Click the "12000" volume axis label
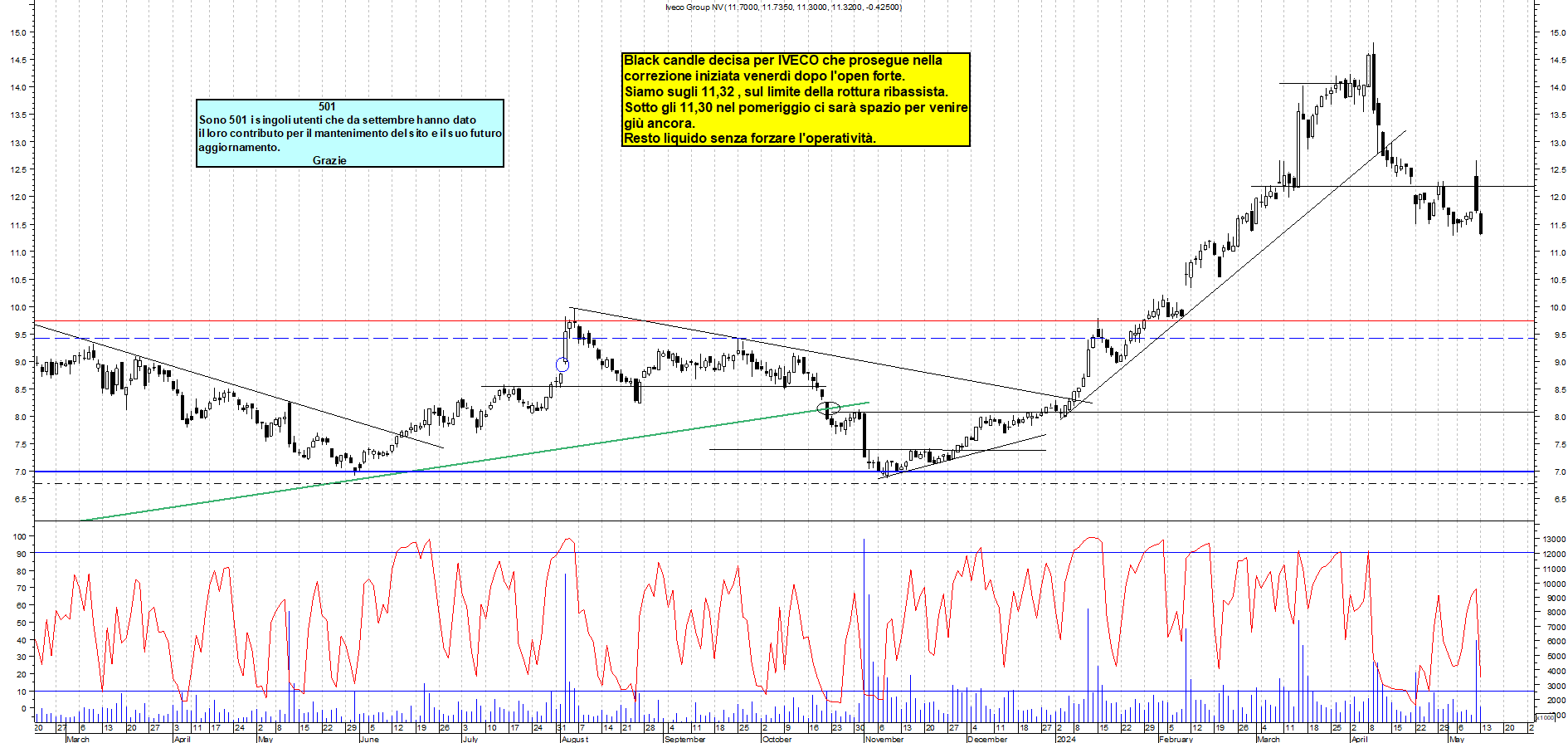Image resolution: width=1568 pixels, height=743 pixels. point(1554,554)
